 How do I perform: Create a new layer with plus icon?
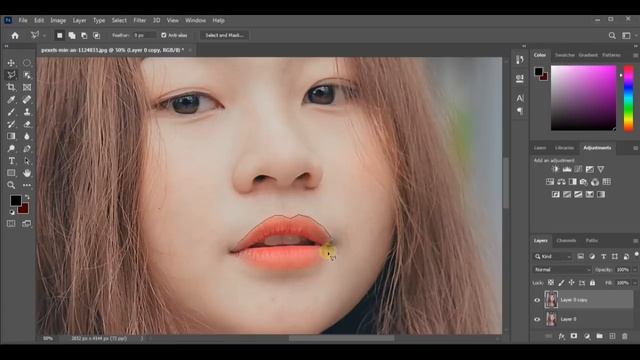(612, 336)
